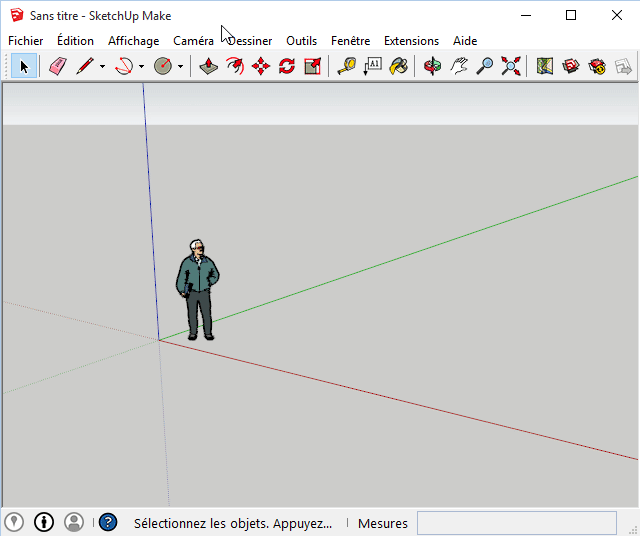Choose the Move tool with red arrows
The height and width of the screenshot is (536, 640).
pyautogui.click(x=261, y=66)
